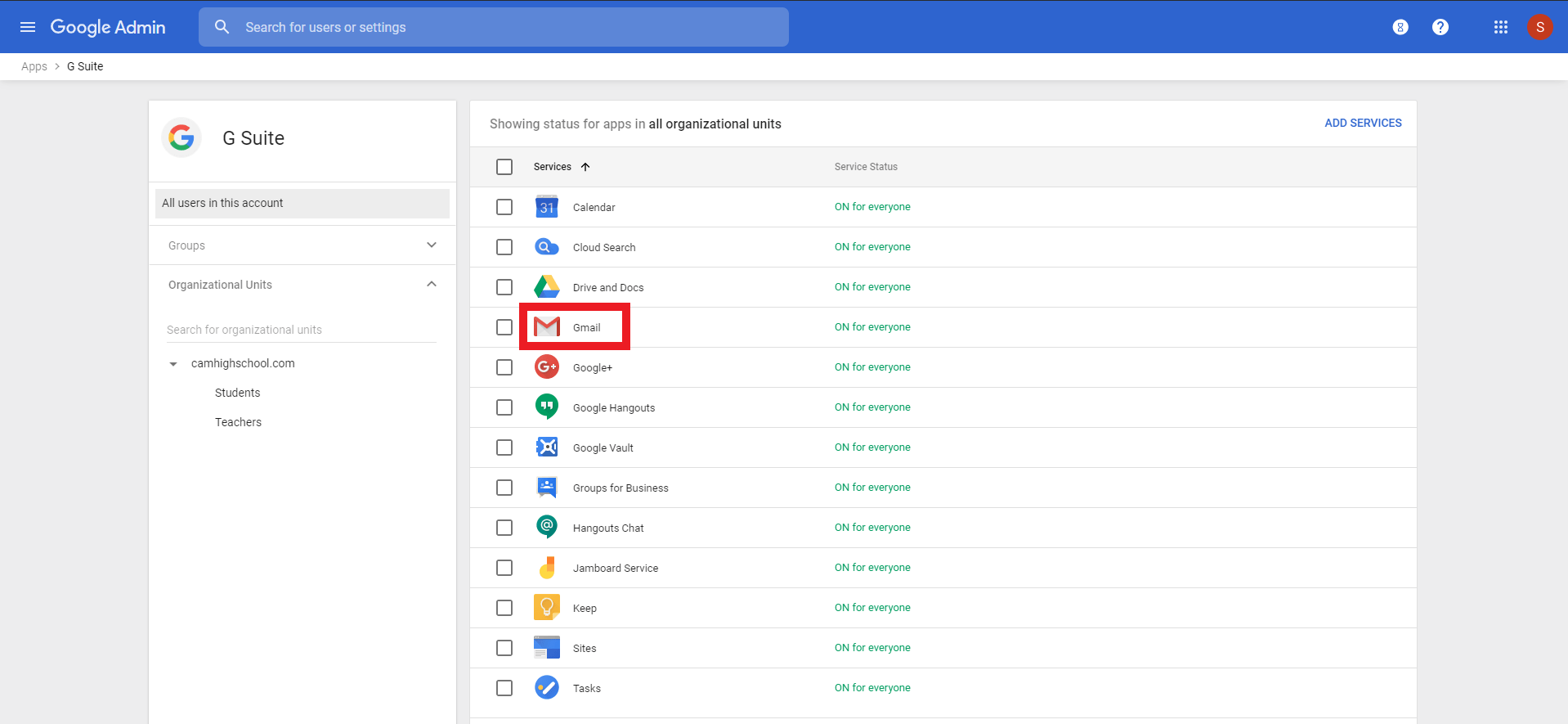Click the Google+ app icon
This screenshot has height=724, width=1568.
tap(547, 367)
